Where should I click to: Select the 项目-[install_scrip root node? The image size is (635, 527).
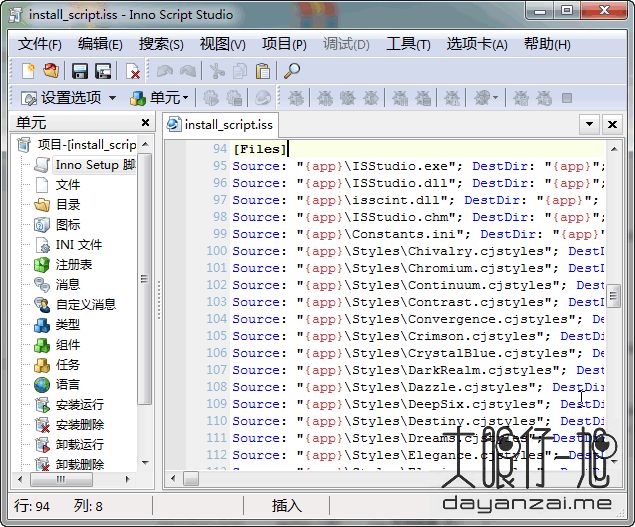pos(77,145)
